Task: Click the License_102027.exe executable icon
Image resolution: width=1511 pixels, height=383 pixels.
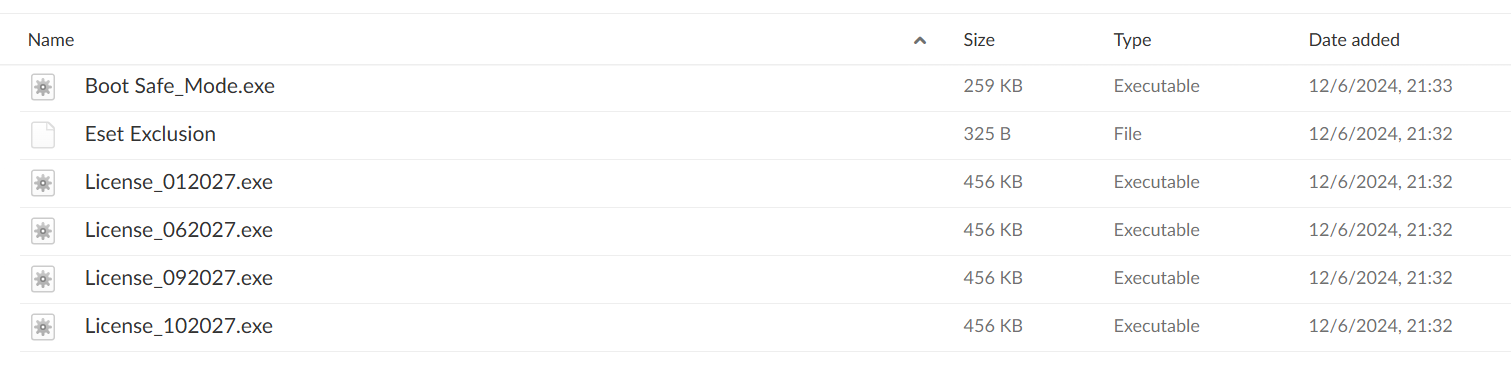Action: click(x=42, y=327)
